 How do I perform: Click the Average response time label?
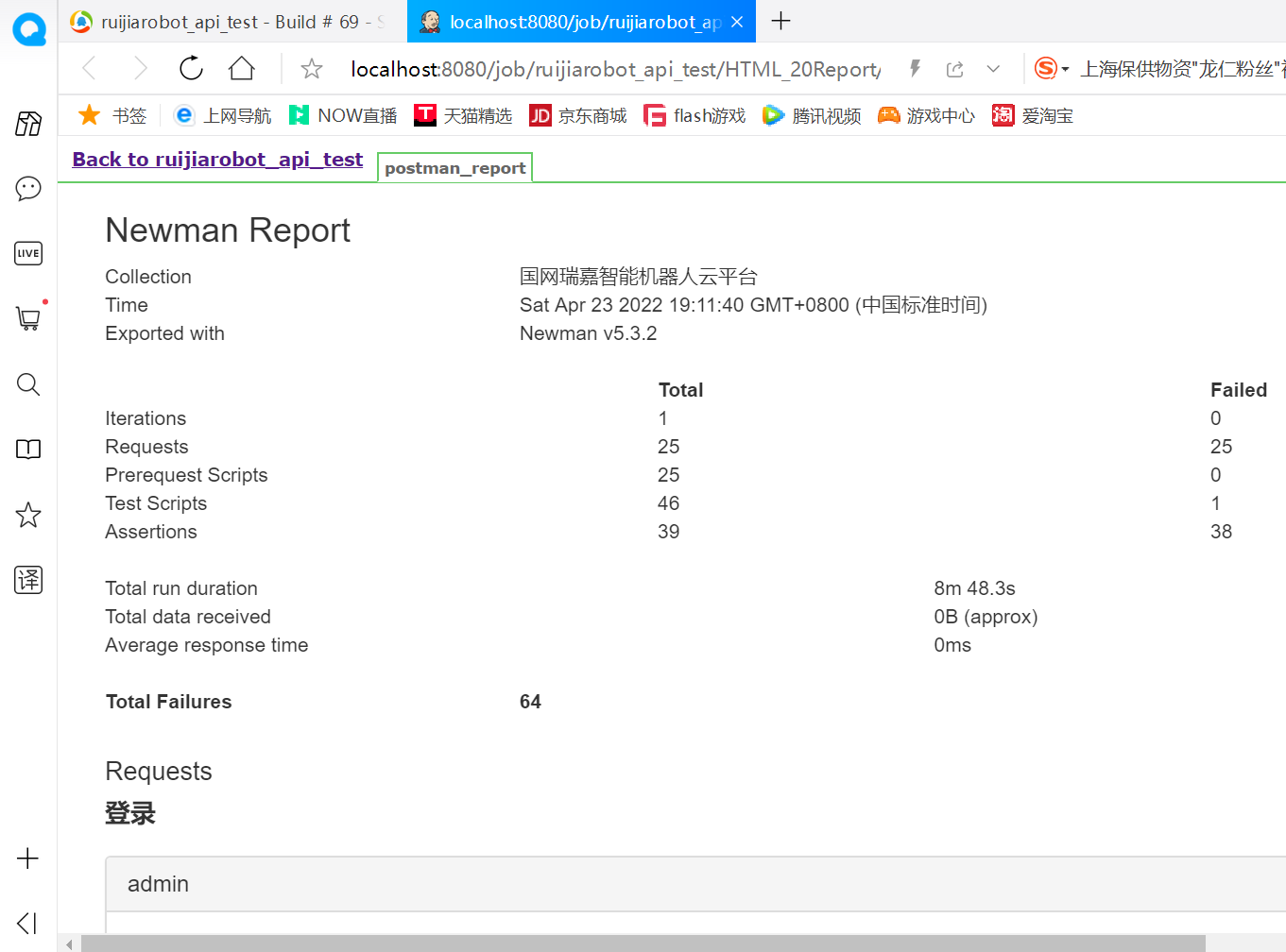click(207, 645)
